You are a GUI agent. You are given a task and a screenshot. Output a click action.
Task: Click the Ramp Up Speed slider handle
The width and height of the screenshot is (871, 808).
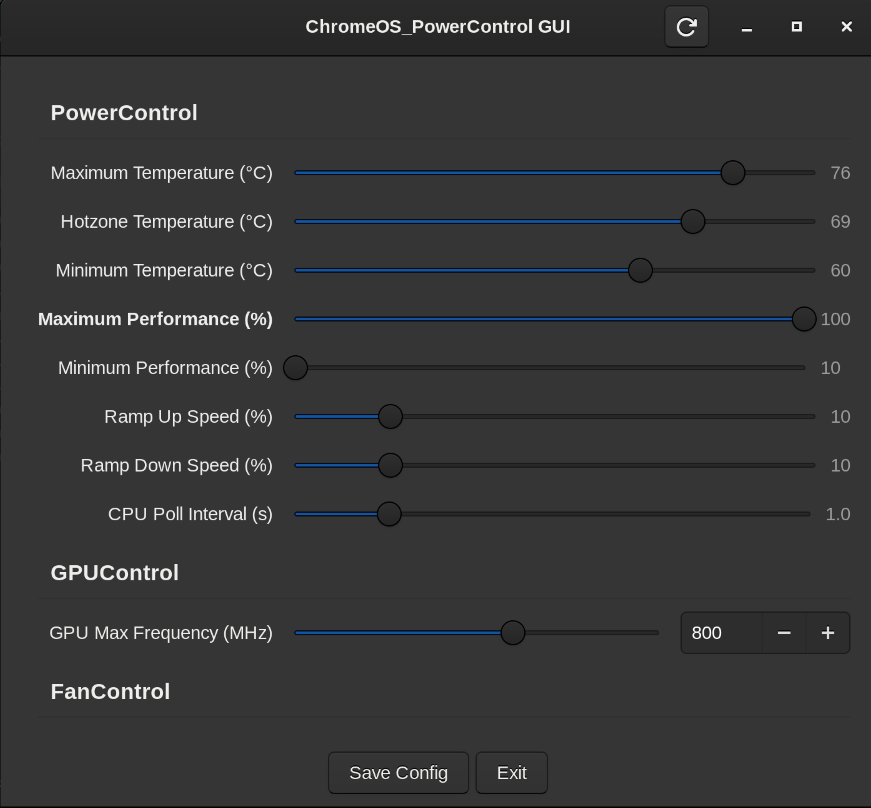click(390, 416)
